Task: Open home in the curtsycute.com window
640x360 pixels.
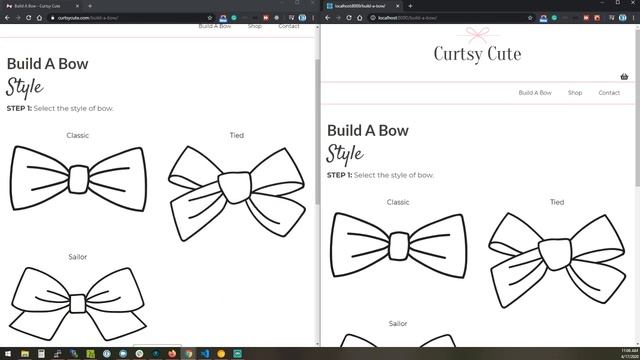Action: point(39,18)
